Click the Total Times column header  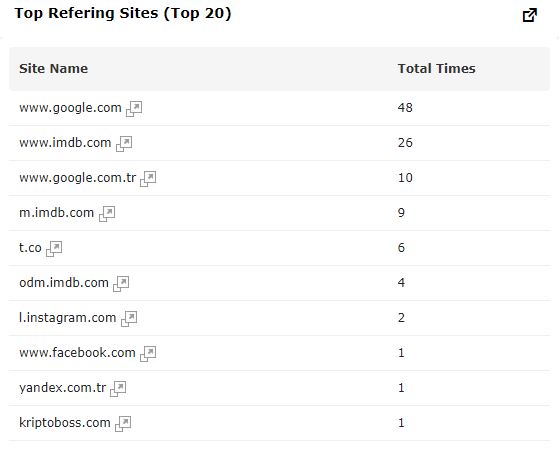[x=436, y=68]
